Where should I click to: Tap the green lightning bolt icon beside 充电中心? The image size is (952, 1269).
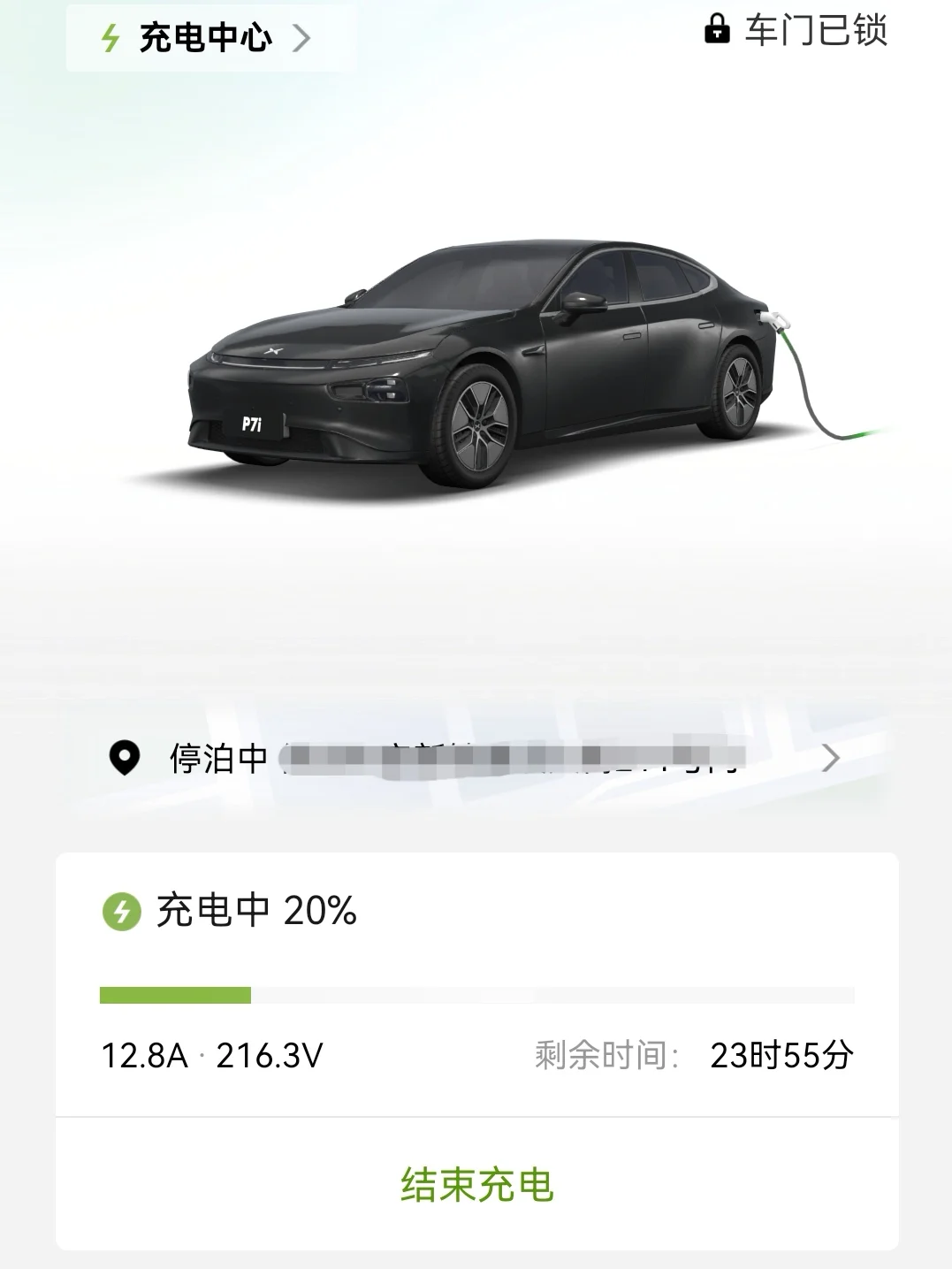[110, 38]
